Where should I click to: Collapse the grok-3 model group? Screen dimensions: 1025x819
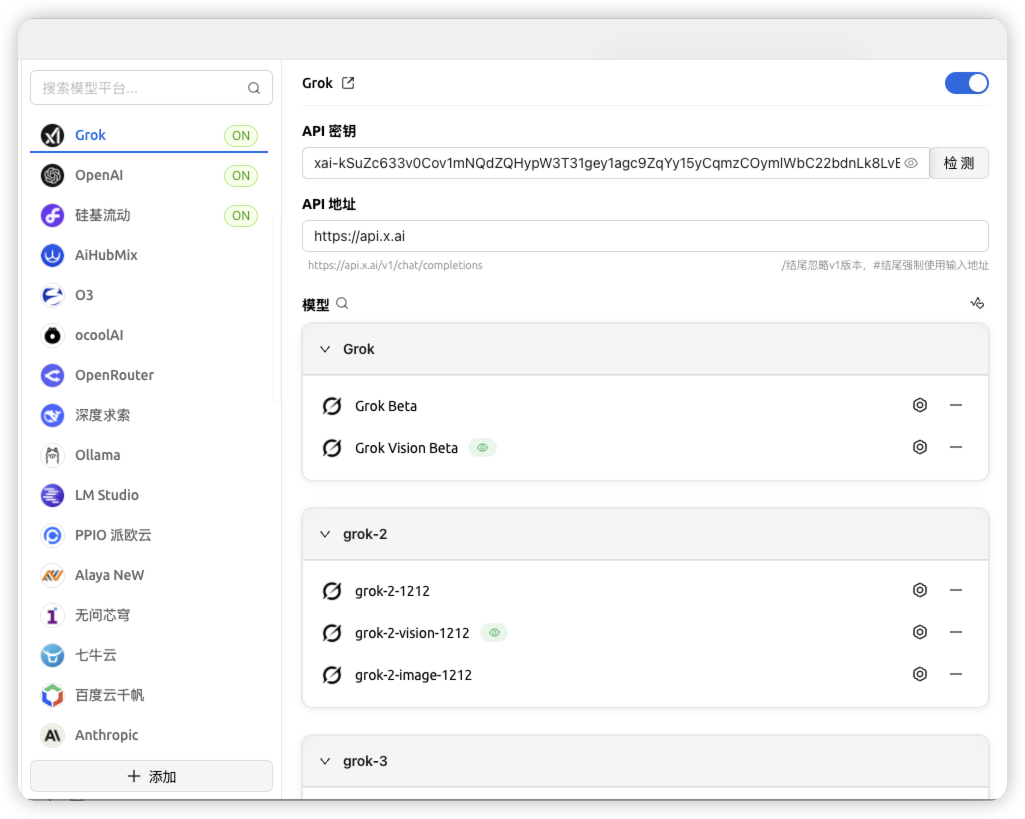coord(325,761)
